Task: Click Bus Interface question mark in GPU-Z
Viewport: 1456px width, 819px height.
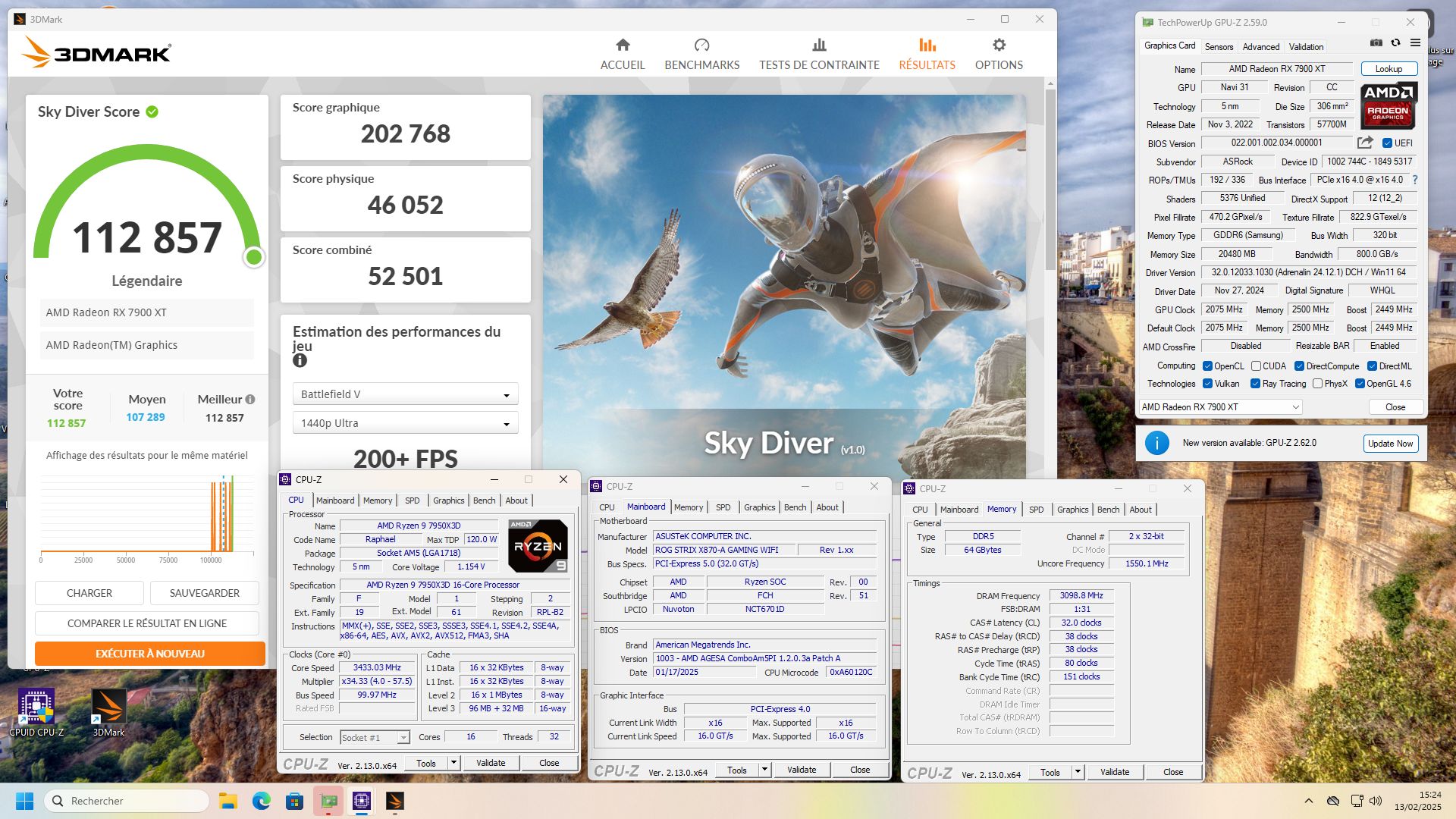Action: coord(1415,180)
